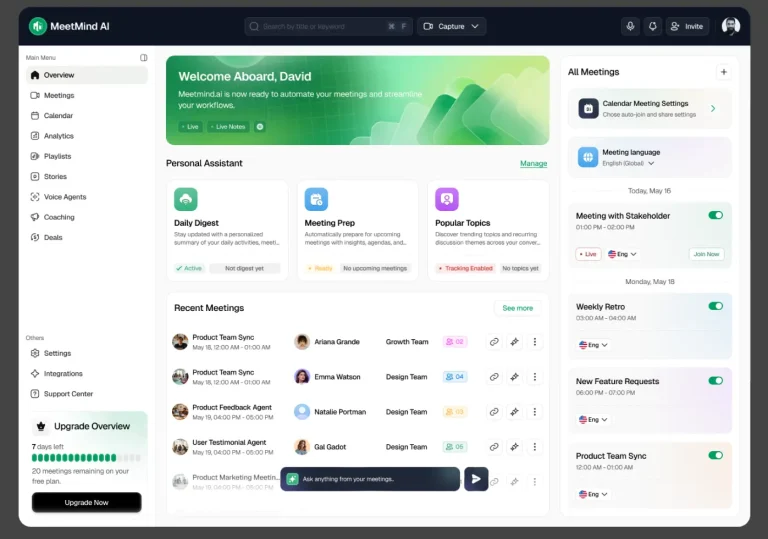Select Overview in the main menu

(x=87, y=75)
